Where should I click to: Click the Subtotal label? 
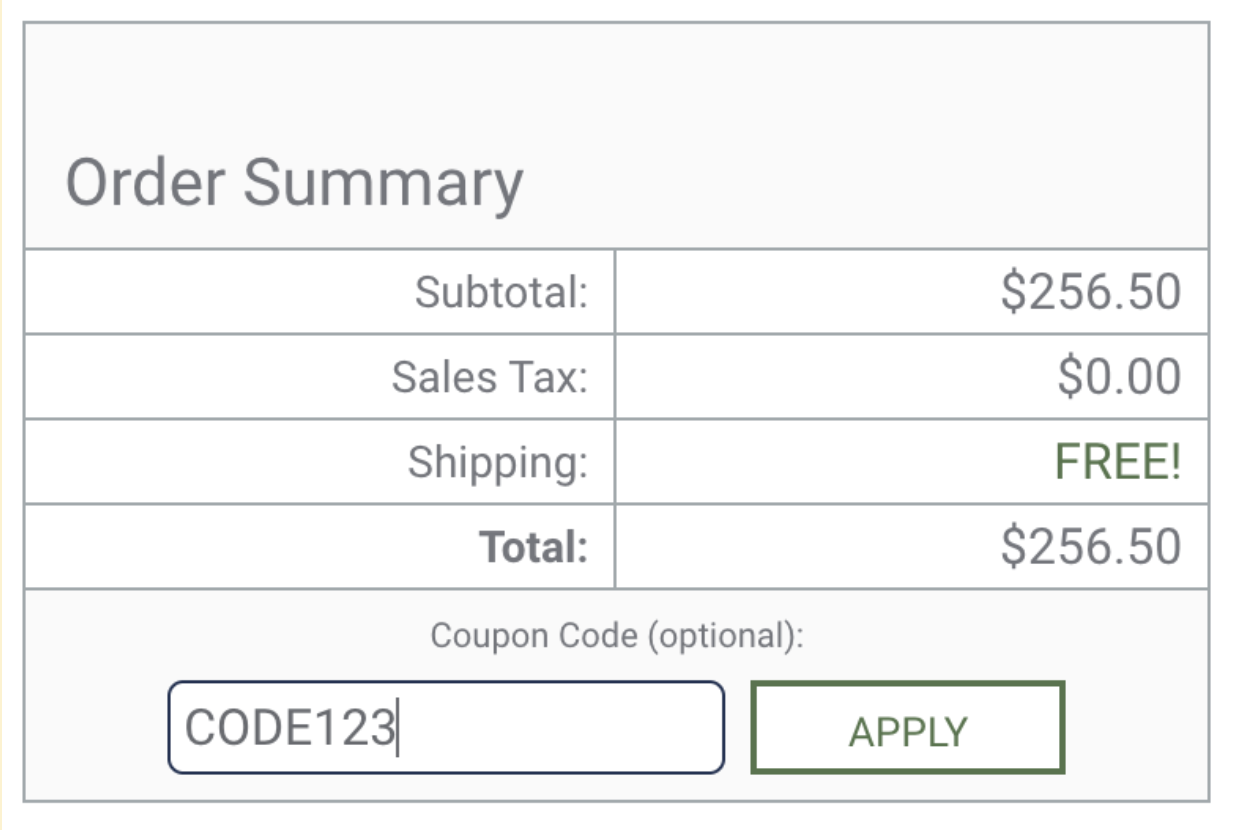501,292
